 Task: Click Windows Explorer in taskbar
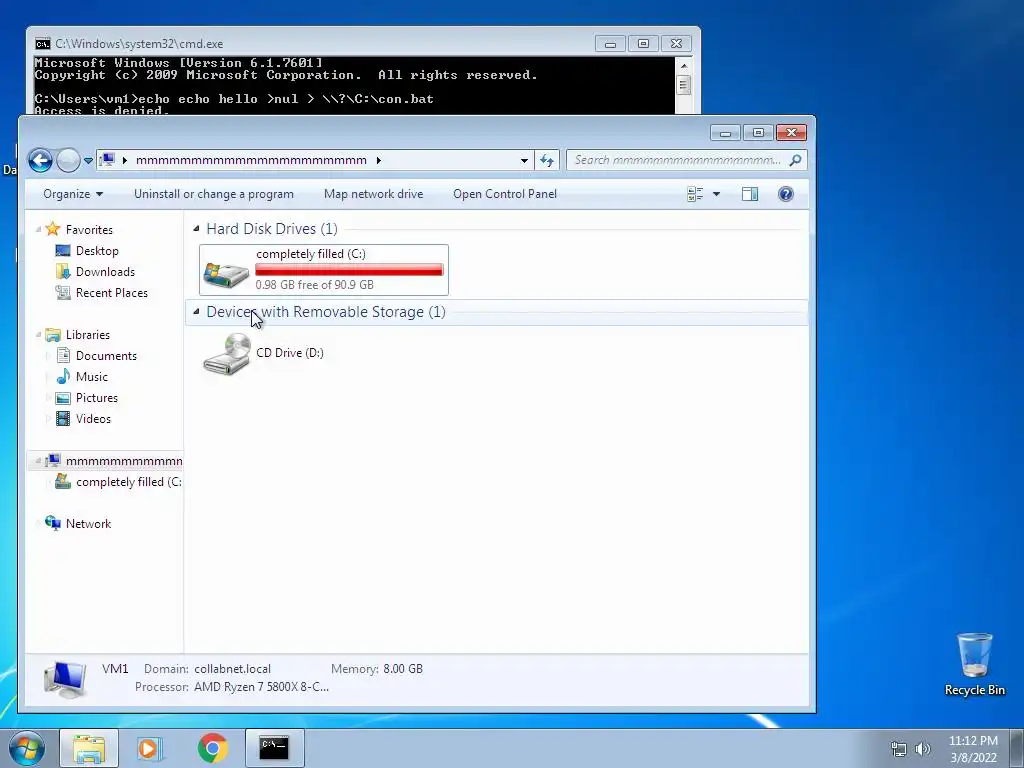(89, 748)
